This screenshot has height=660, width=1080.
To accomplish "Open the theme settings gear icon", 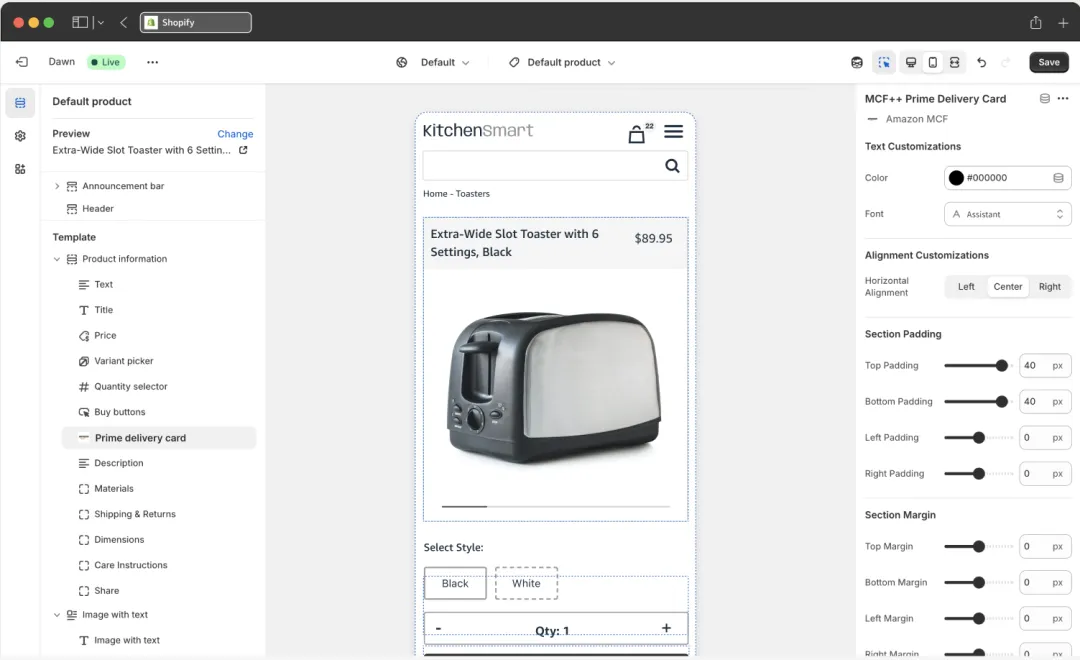I will (x=20, y=136).
